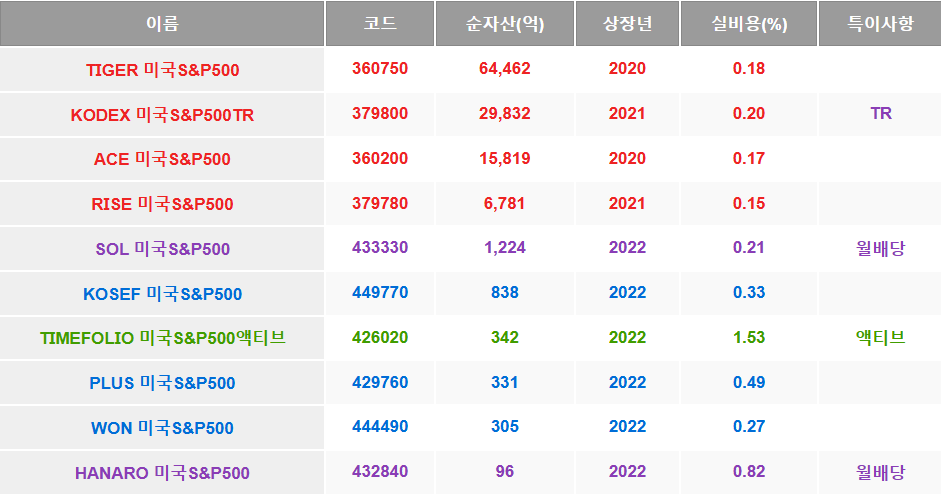Click 액티브 note in TIMEFOLIO row
The height and width of the screenshot is (498, 941).
(880, 338)
